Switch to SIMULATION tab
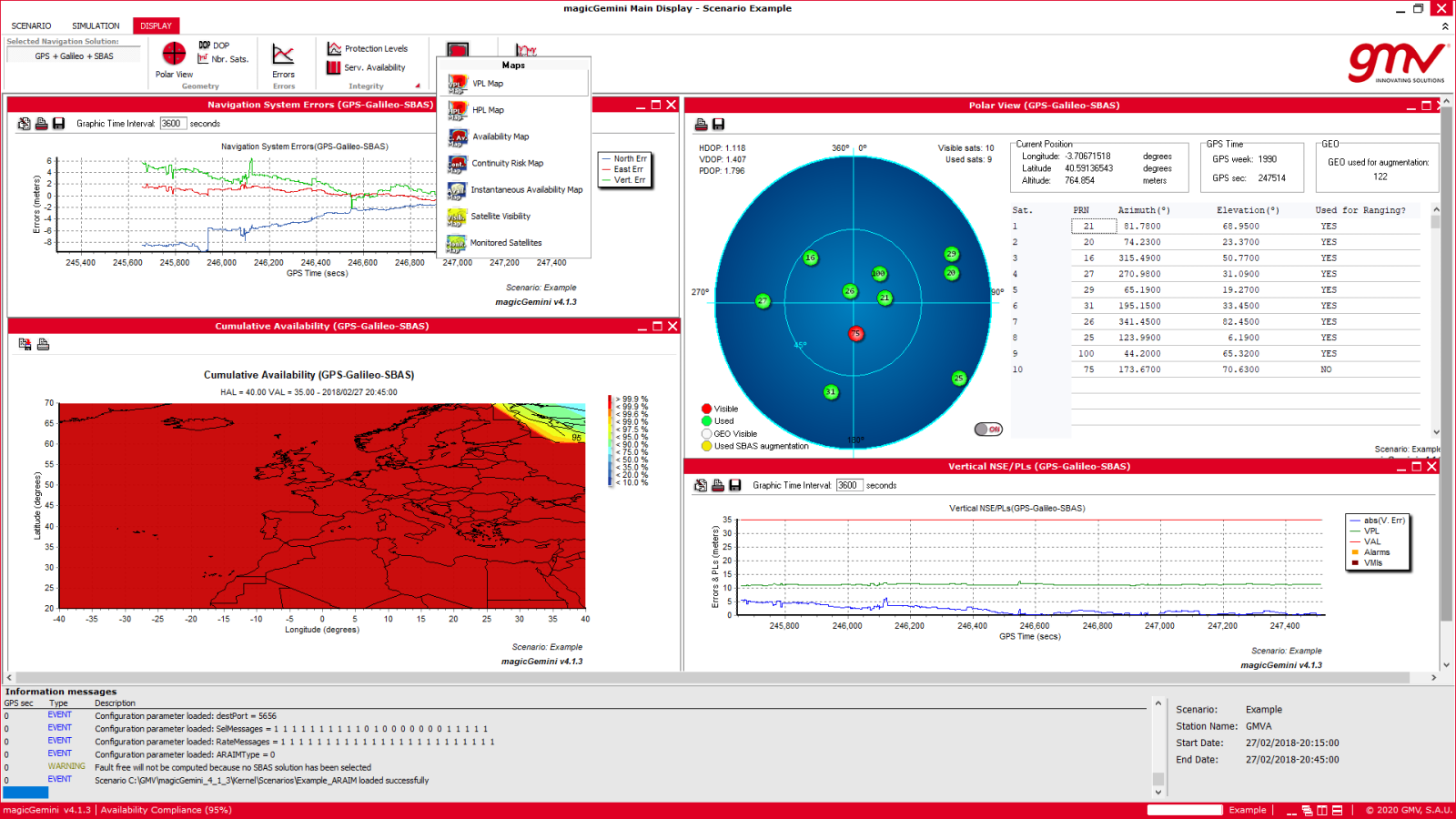Viewport: 1456px width, 819px height. point(96,25)
